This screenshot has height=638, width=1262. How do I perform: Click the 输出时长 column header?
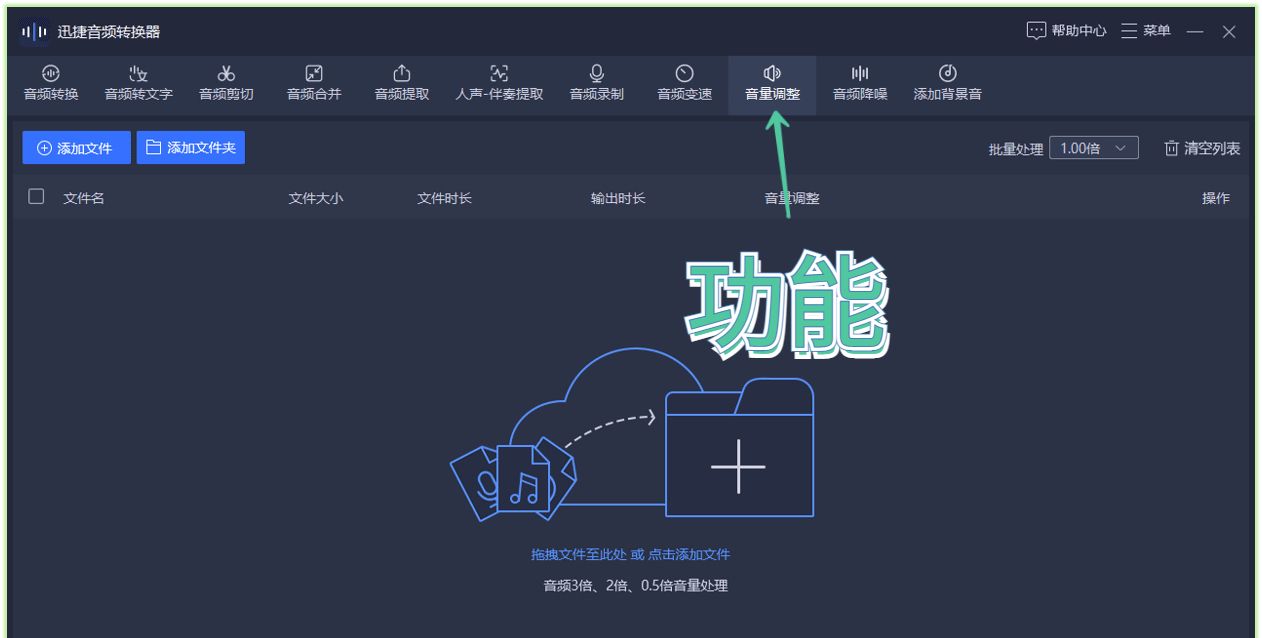pyautogui.click(x=618, y=198)
